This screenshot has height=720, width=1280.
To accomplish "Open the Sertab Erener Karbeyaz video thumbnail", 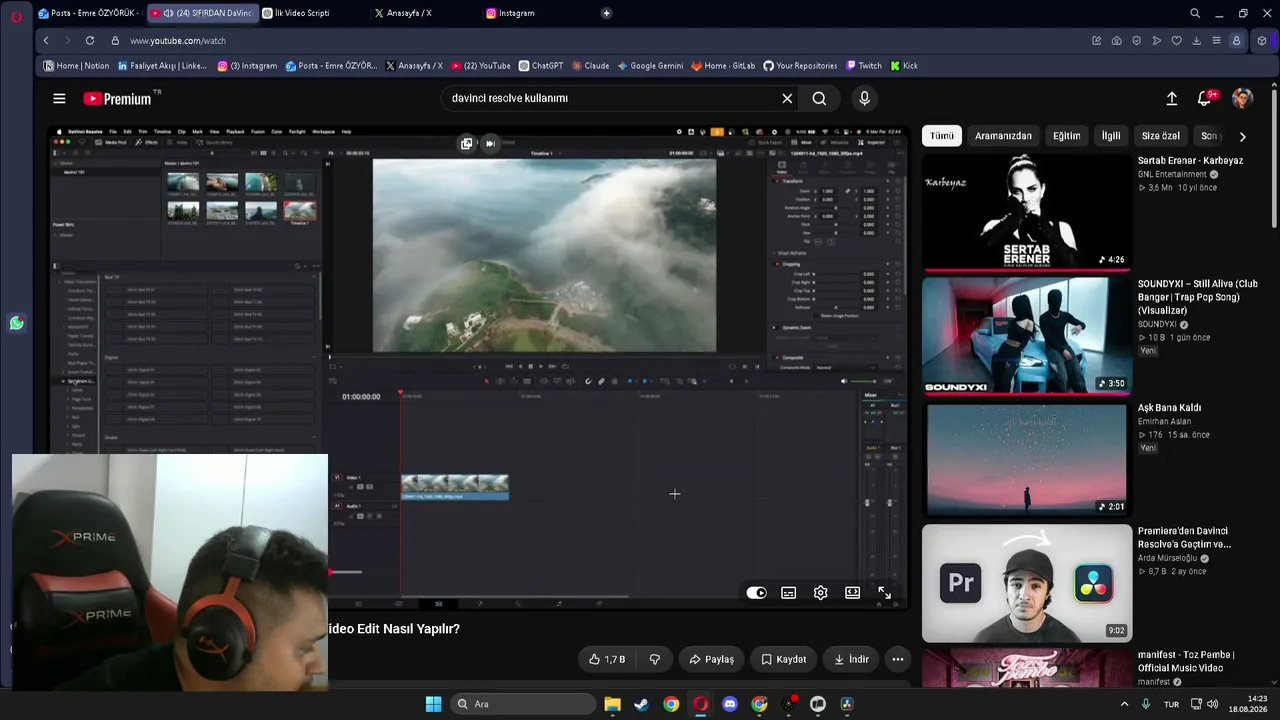I will click(x=1027, y=212).
